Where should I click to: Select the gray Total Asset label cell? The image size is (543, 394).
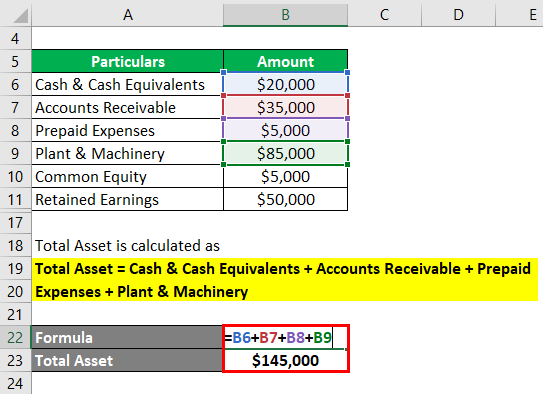tap(127, 360)
